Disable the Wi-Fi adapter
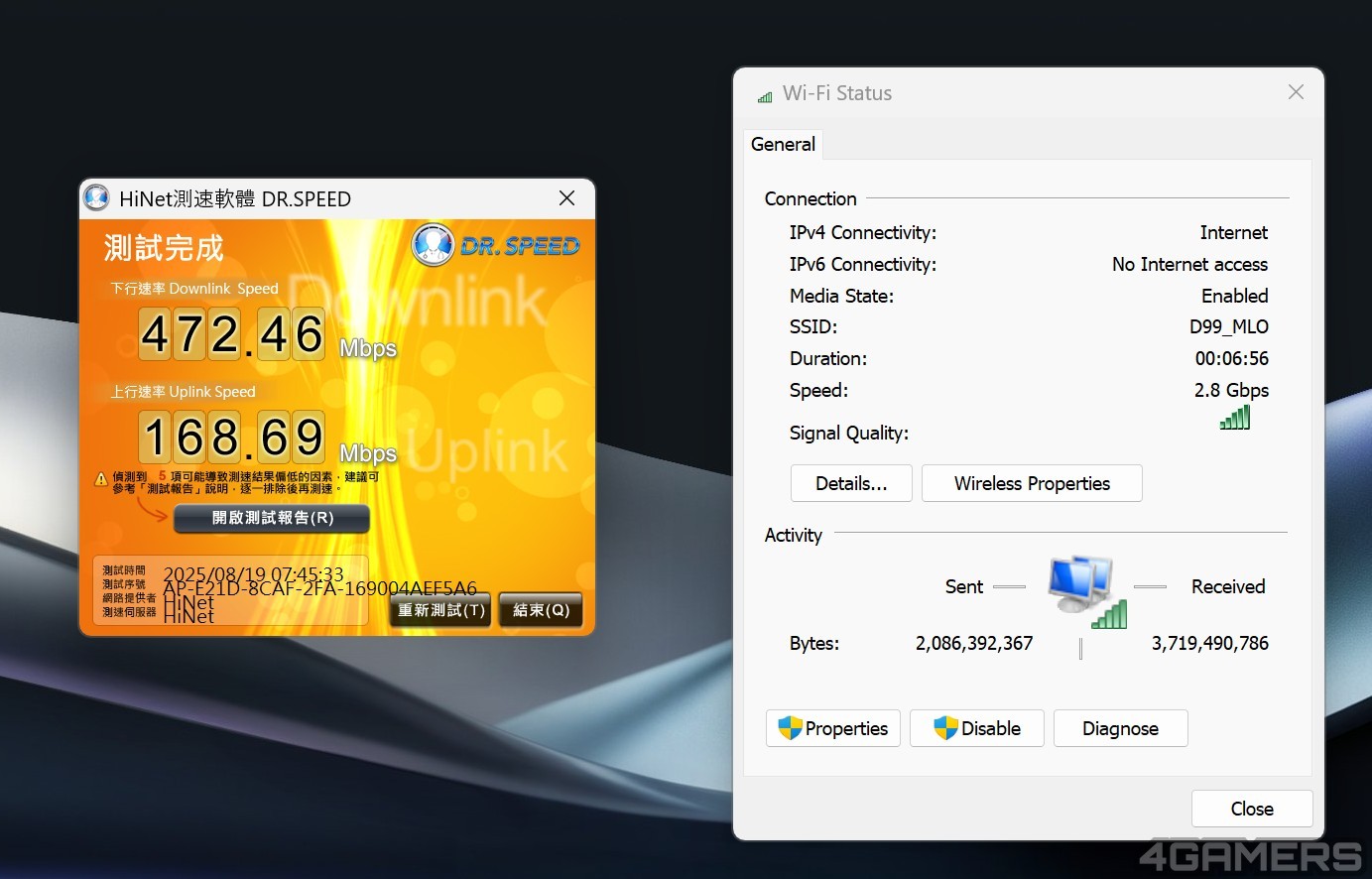1372x879 pixels. pyautogui.click(x=977, y=728)
